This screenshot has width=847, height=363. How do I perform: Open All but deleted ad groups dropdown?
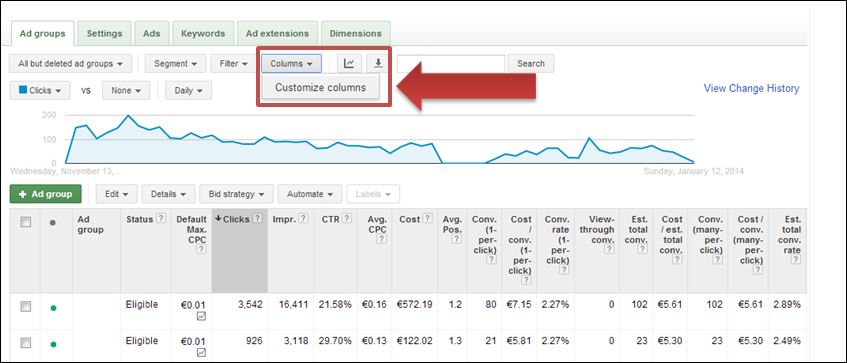click(x=70, y=63)
